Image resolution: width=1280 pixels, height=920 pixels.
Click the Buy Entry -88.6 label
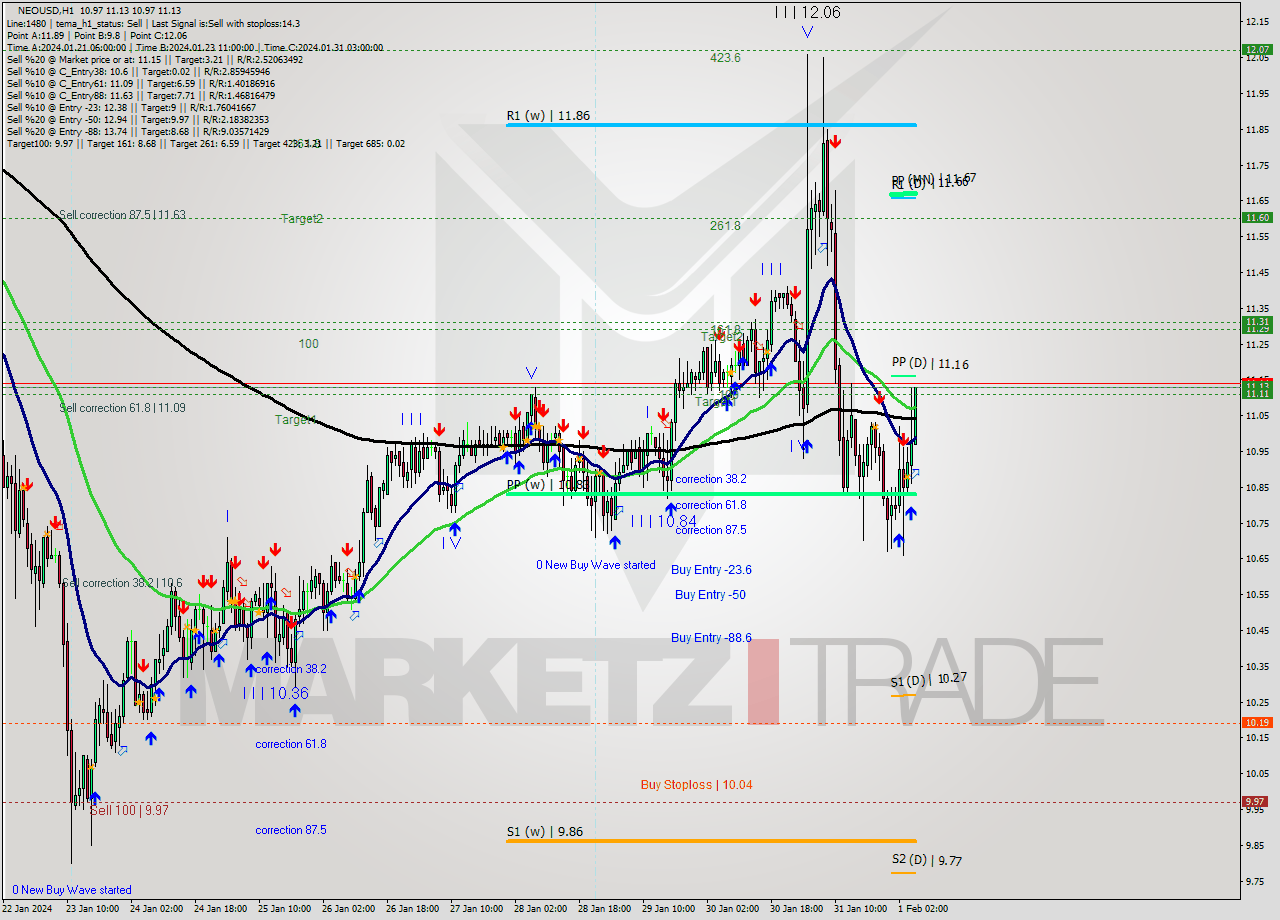point(711,638)
